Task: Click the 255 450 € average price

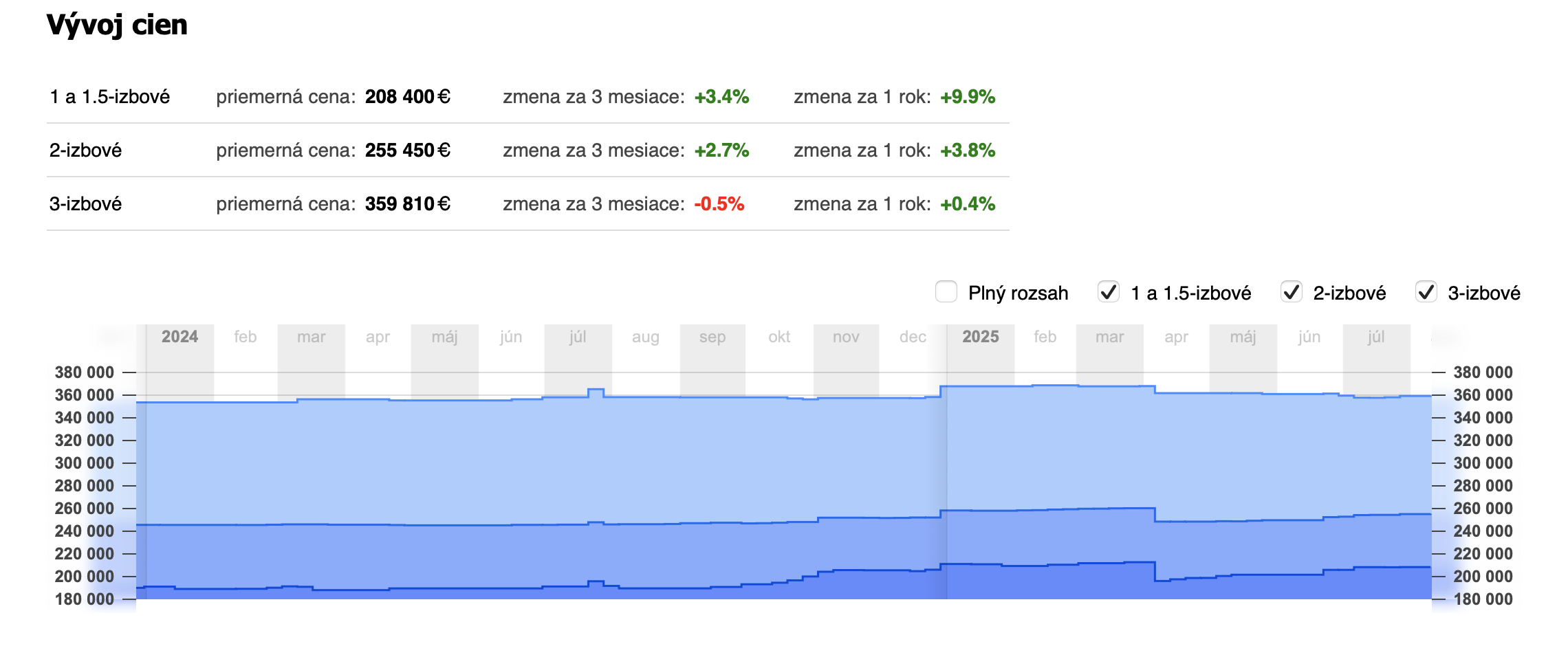Action: pyautogui.click(x=407, y=151)
